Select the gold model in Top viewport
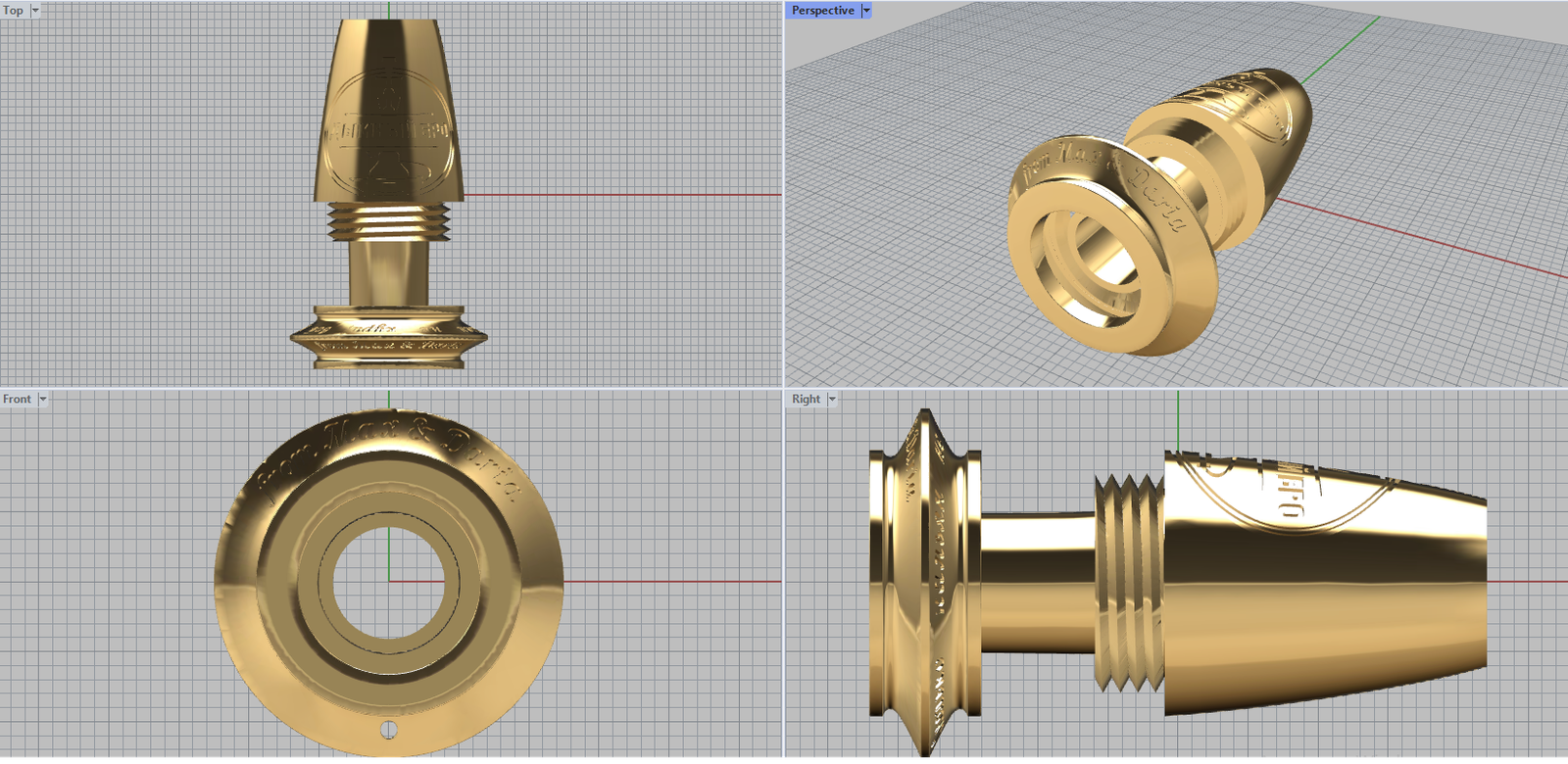The width and height of the screenshot is (1568, 764). [x=389, y=194]
